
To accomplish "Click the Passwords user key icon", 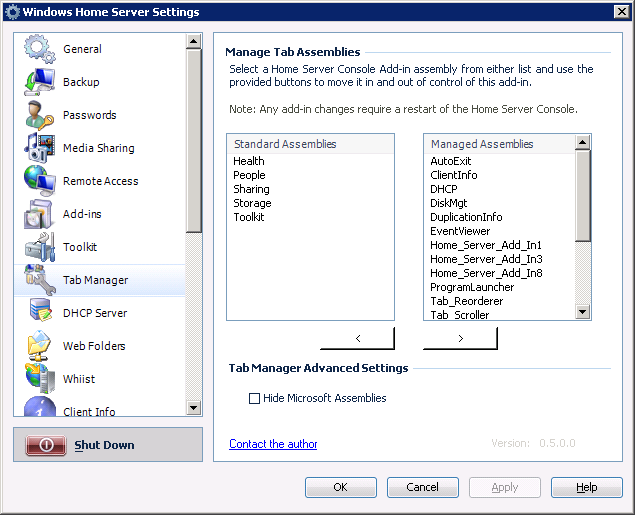I will click(39, 115).
